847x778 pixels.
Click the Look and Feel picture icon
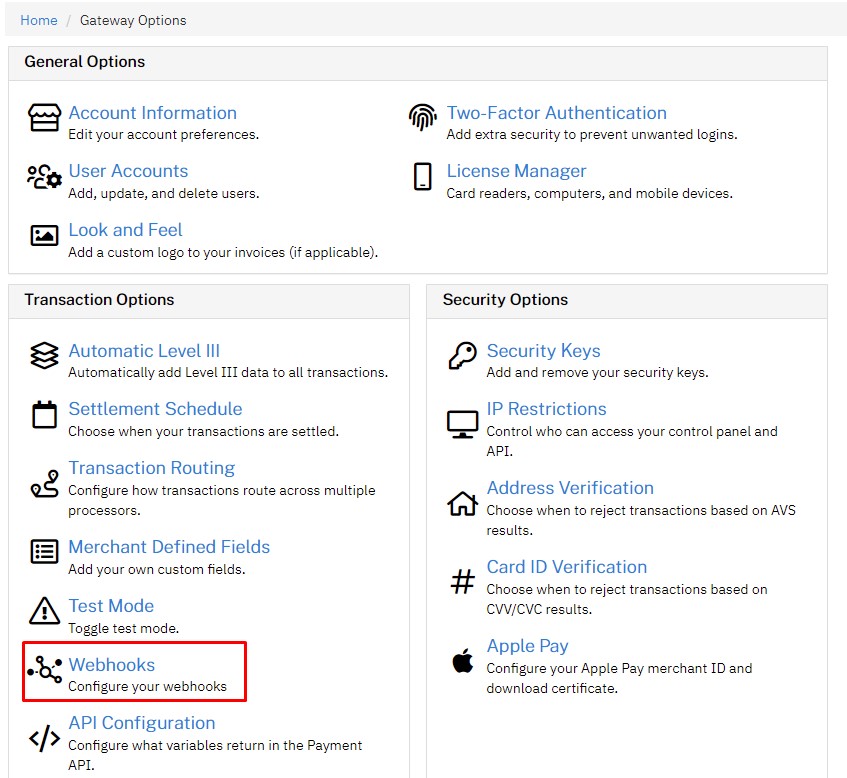coord(44,236)
